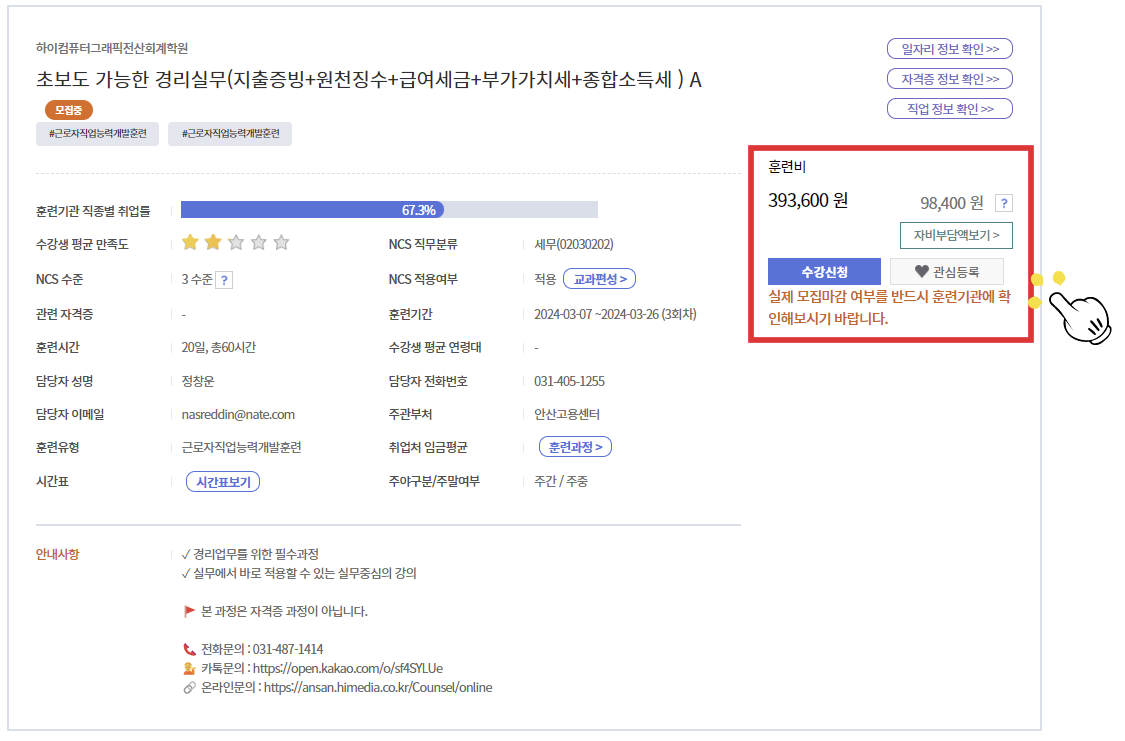
Task: Click the red flag icon in notice
Action: (189, 611)
